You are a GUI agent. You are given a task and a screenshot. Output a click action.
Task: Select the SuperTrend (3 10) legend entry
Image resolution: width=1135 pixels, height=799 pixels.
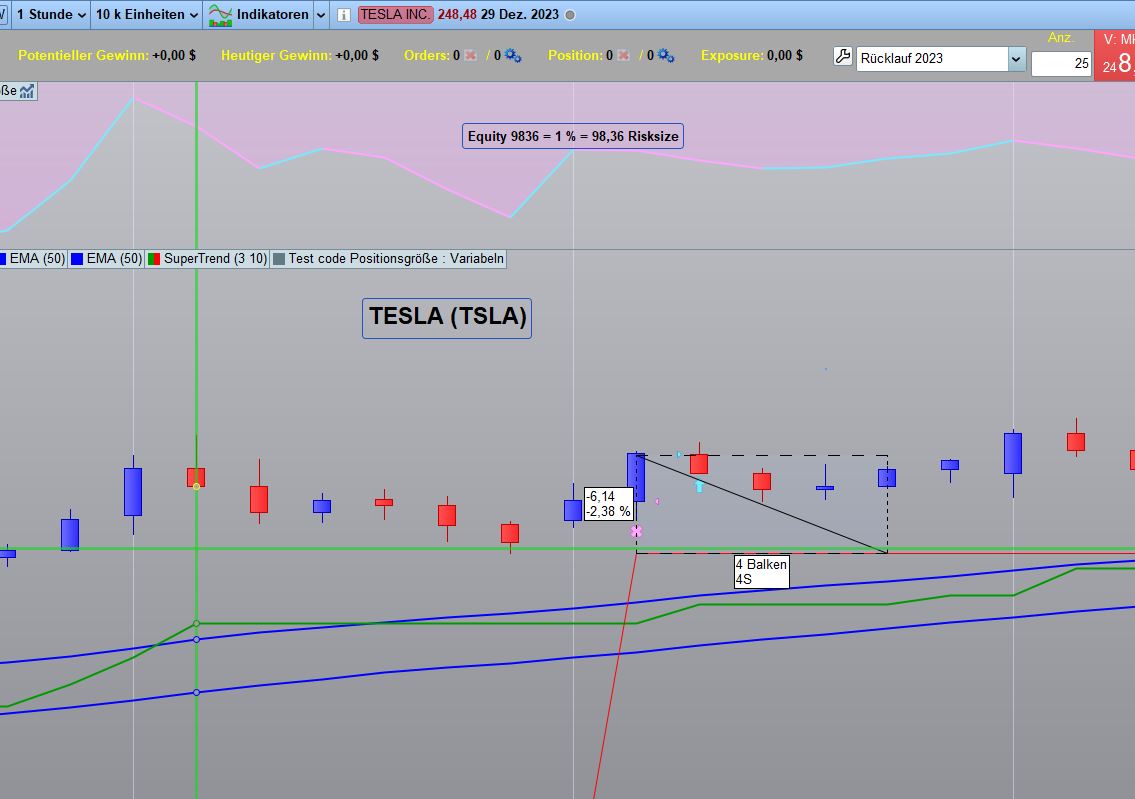pyautogui.click(x=208, y=258)
